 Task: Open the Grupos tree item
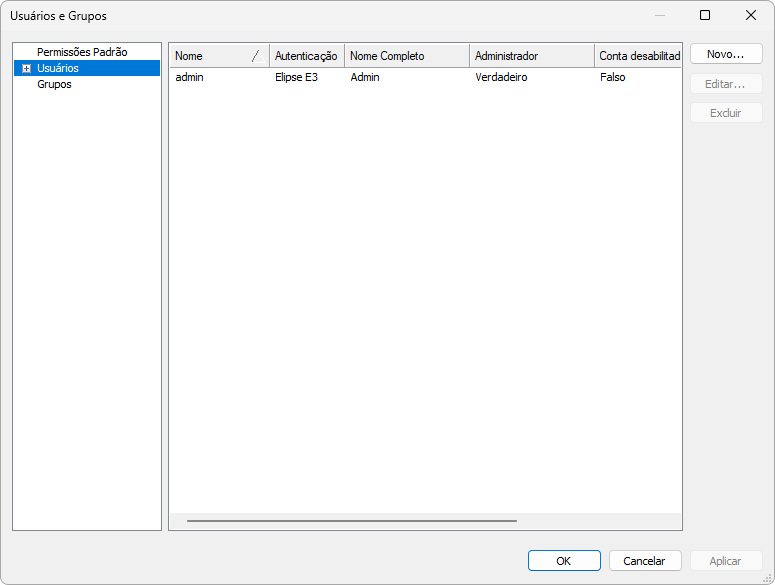pos(54,84)
